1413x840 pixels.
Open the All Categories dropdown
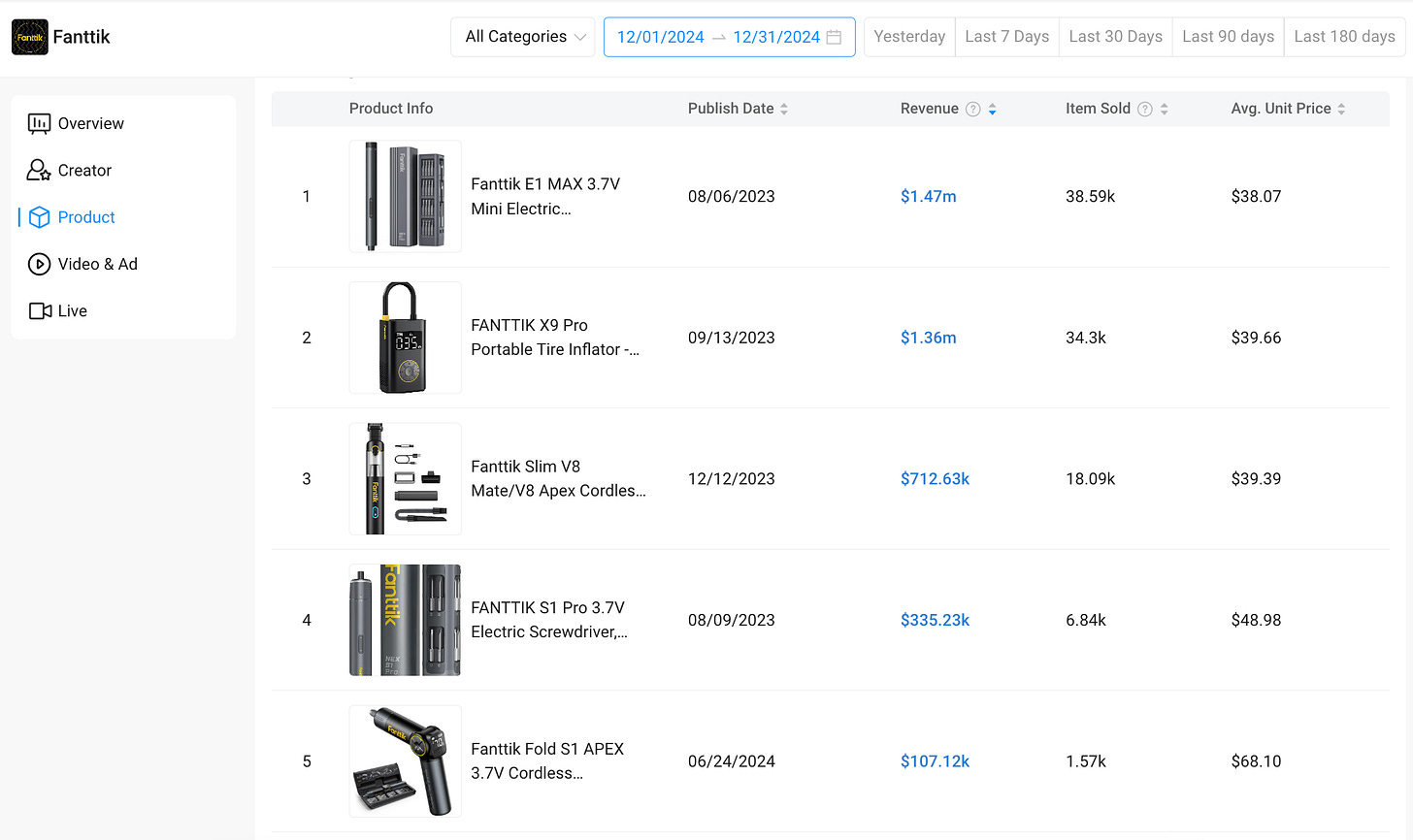[523, 37]
